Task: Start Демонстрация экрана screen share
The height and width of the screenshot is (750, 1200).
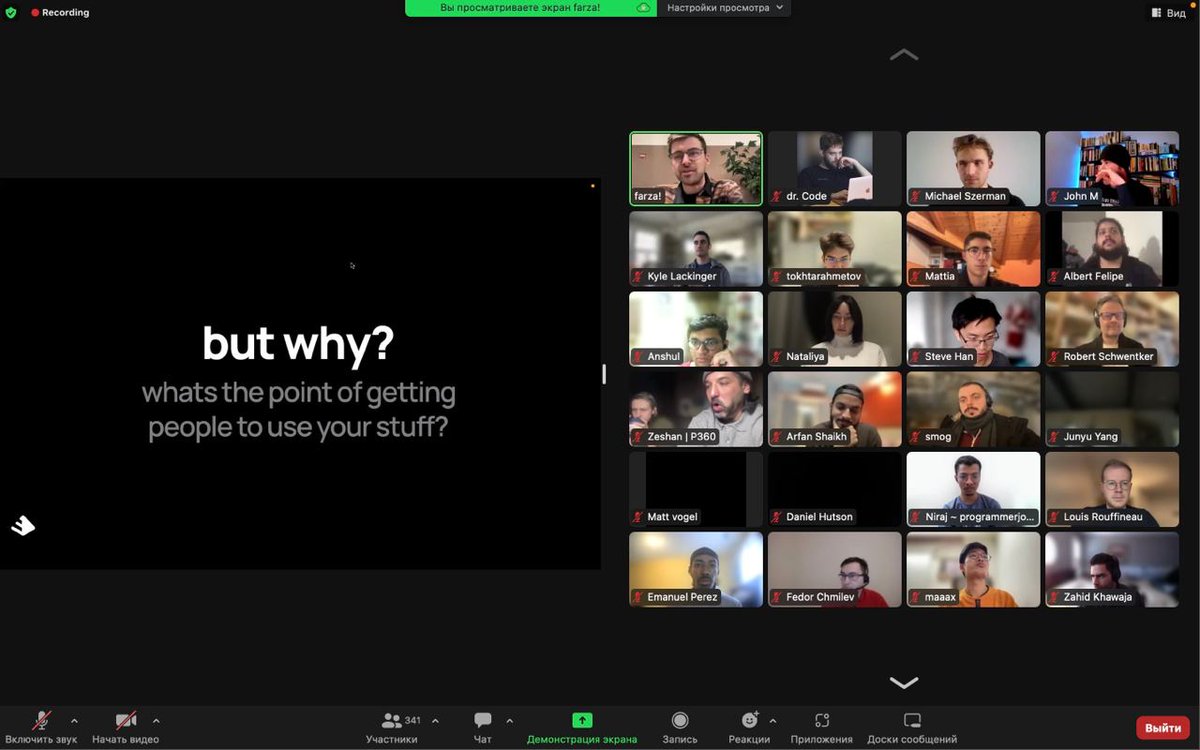Action: point(582,727)
